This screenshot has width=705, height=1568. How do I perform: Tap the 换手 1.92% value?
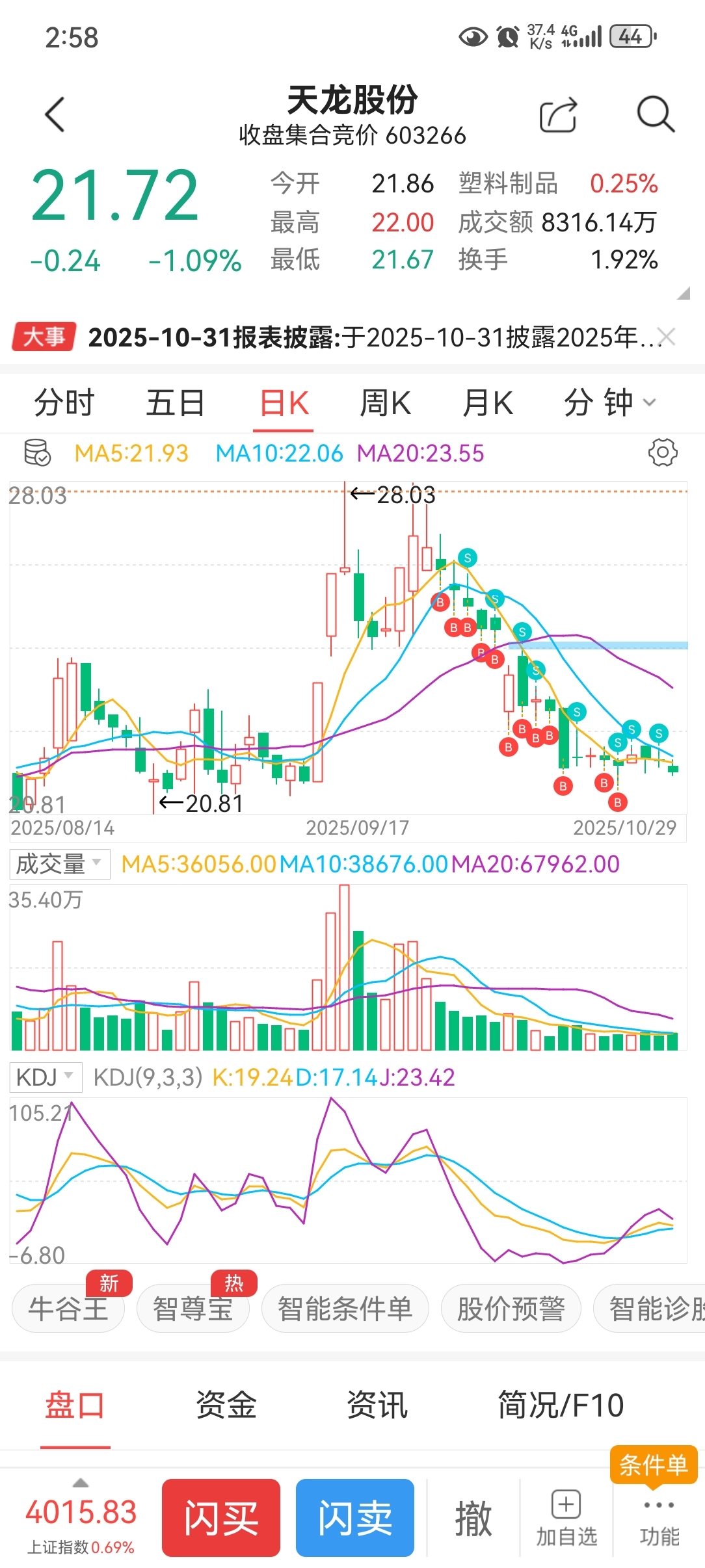pyautogui.click(x=624, y=260)
